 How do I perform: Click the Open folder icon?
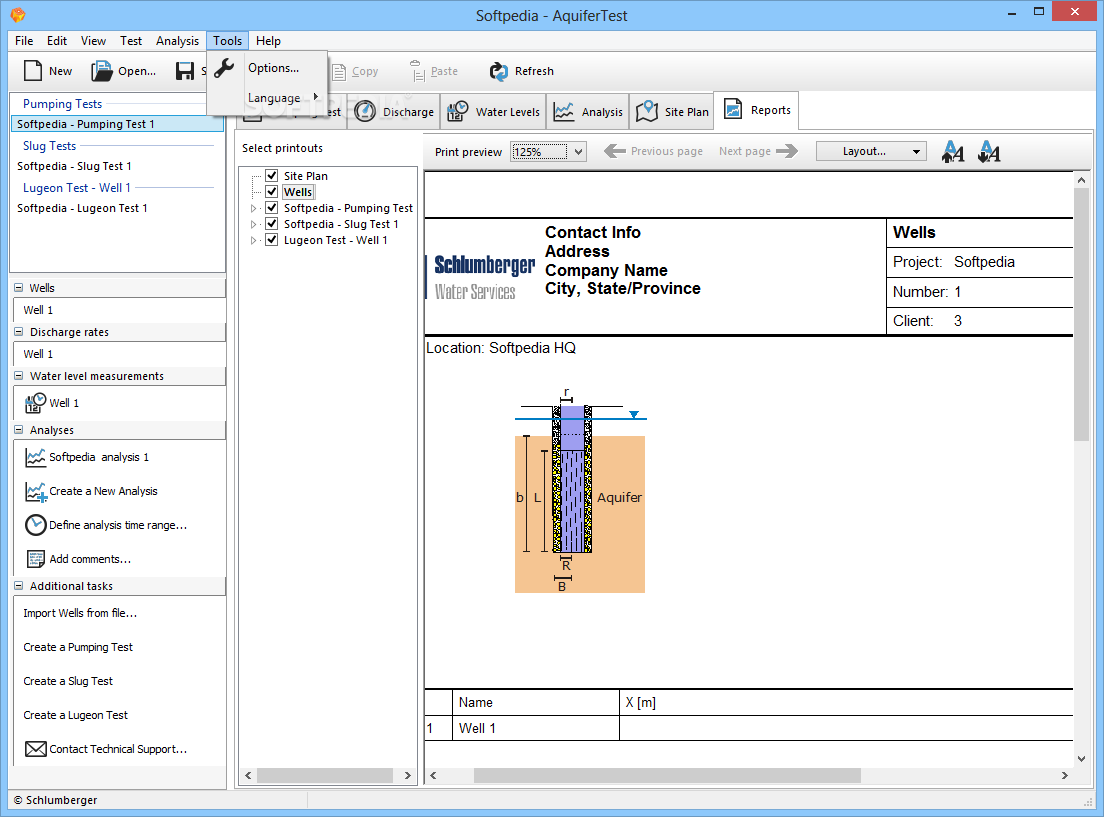pyautogui.click(x=101, y=70)
